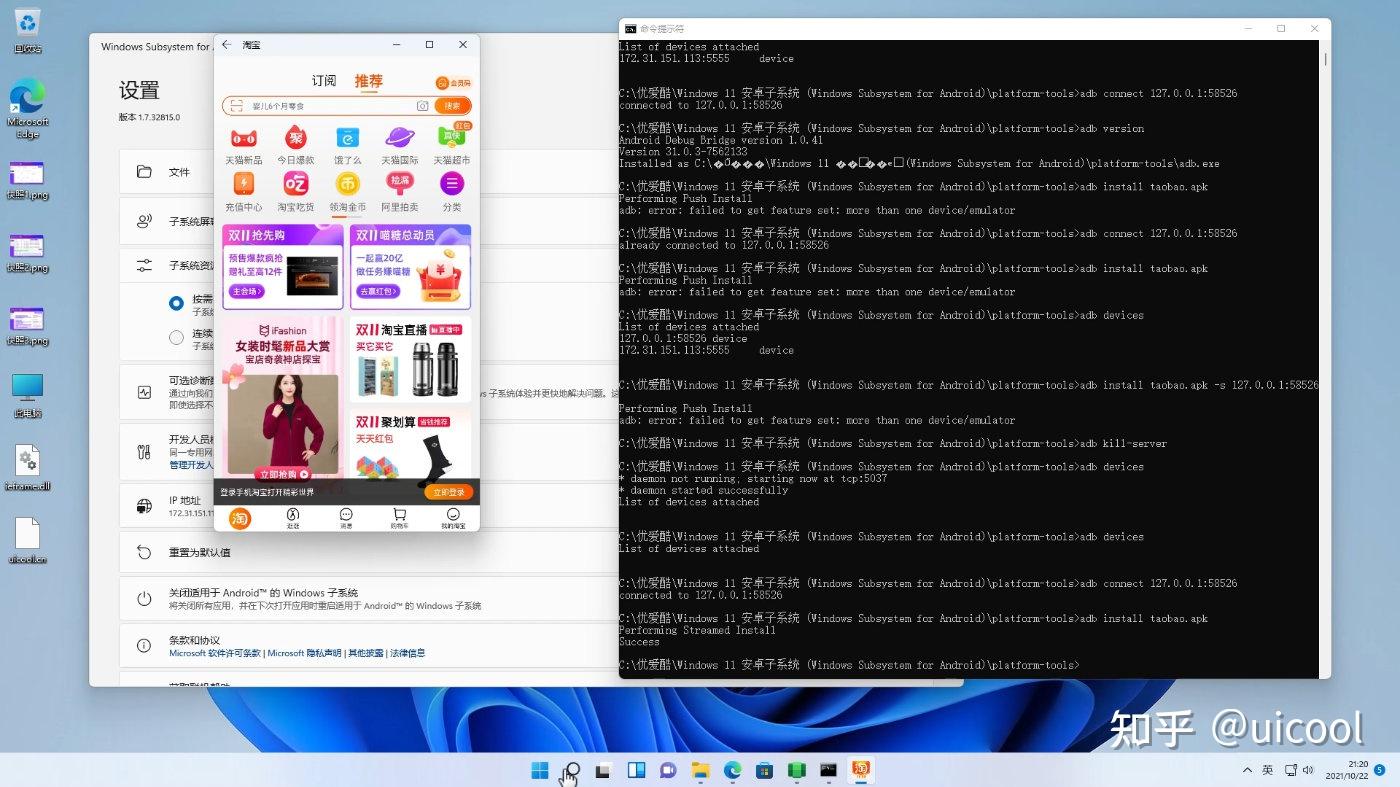
Task: Tap the 立即抢购 button on the iFashion card
Action: tap(283, 474)
